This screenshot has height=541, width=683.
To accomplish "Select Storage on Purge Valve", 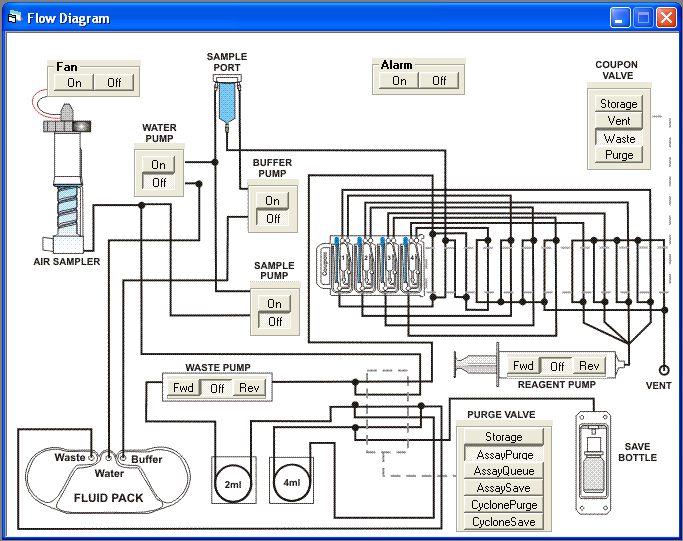I will tap(504, 437).
